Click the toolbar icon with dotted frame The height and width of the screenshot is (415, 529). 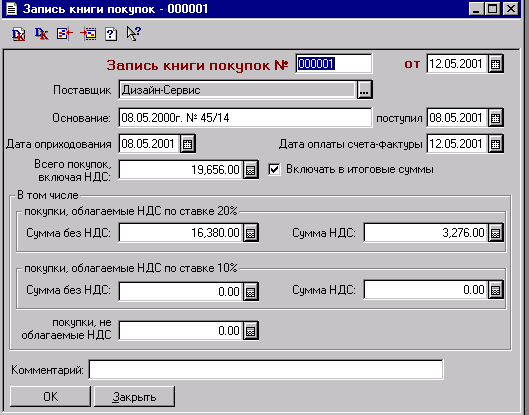(88, 34)
